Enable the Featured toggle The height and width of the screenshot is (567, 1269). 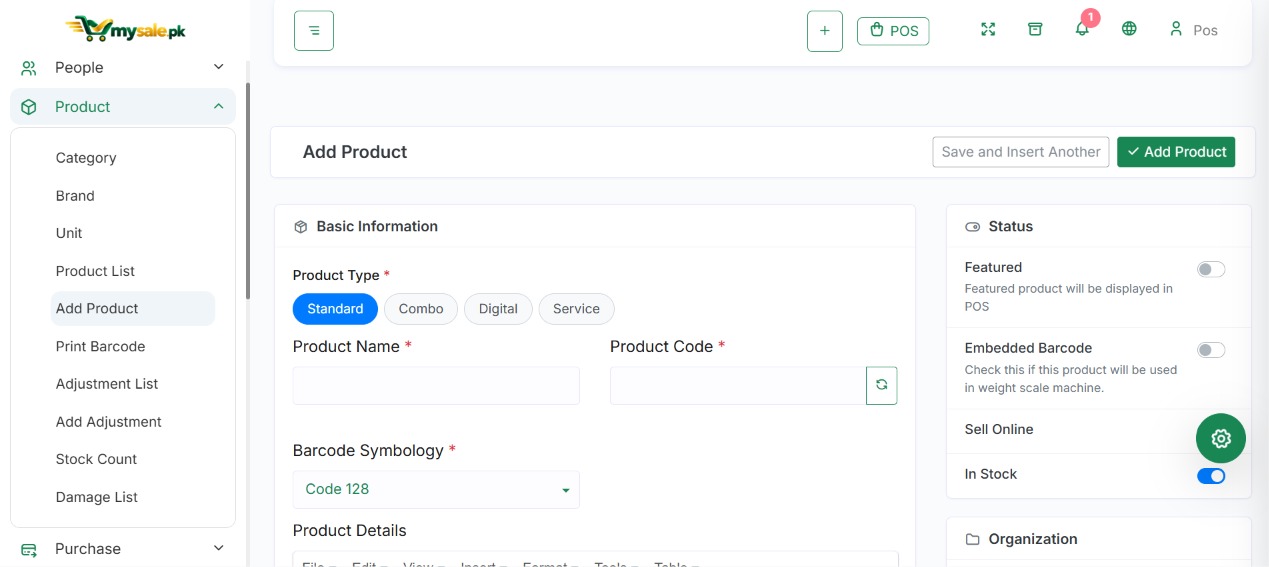[1211, 269]
